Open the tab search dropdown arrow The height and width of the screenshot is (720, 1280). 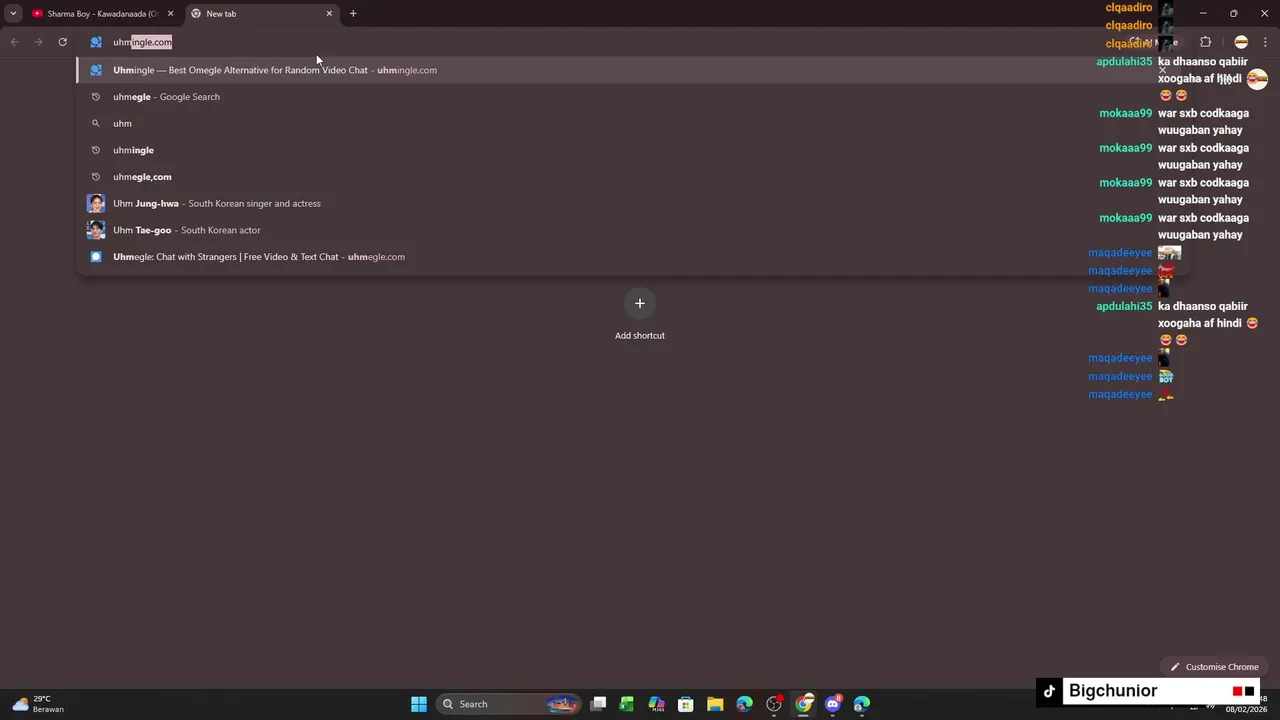[x=13, y=14]
